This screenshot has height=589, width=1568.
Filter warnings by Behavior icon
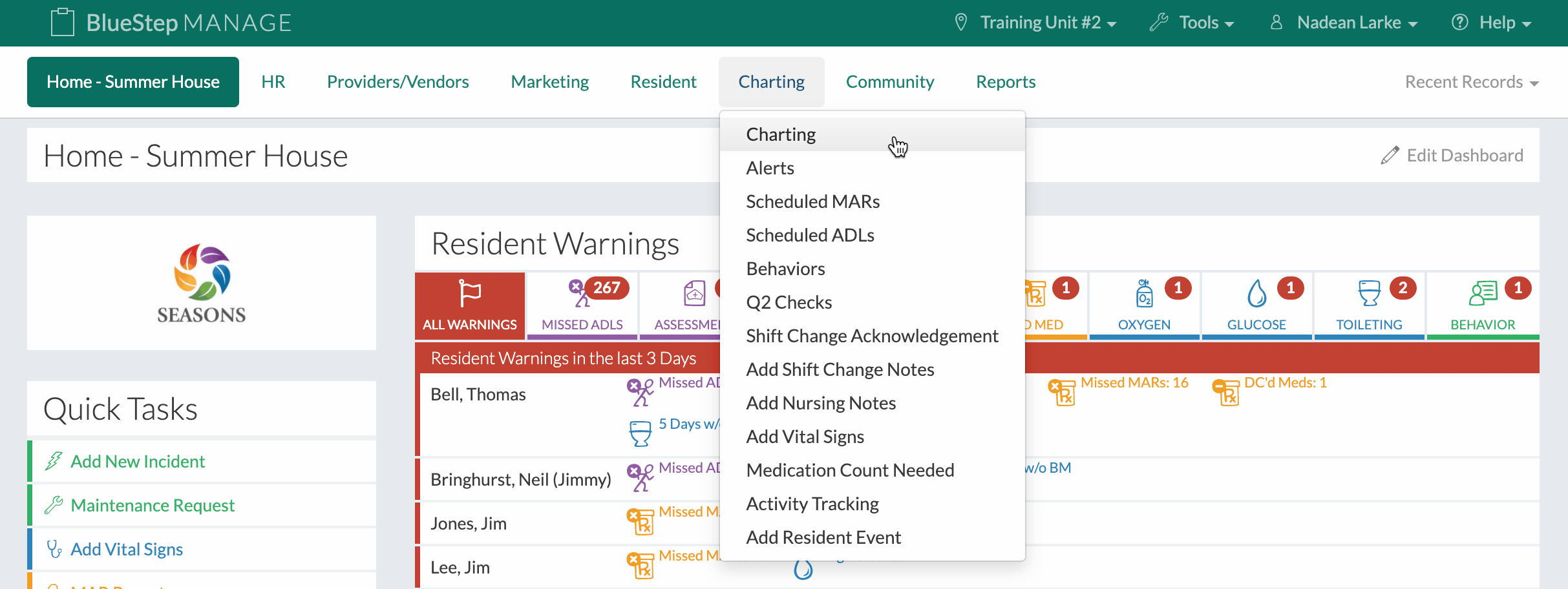[1483, 294]
